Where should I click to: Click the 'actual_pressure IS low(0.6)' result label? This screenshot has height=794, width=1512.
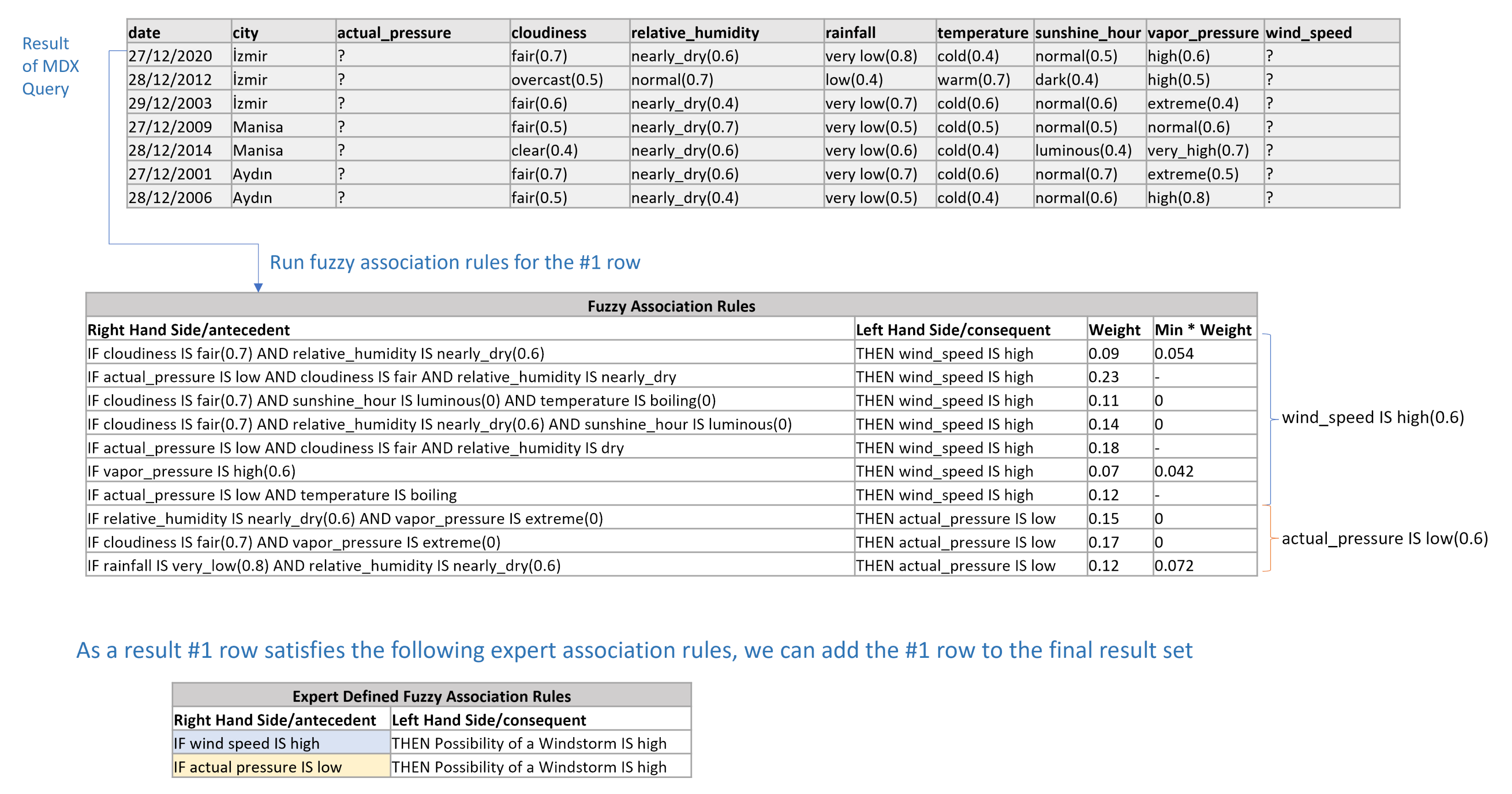1384,538
